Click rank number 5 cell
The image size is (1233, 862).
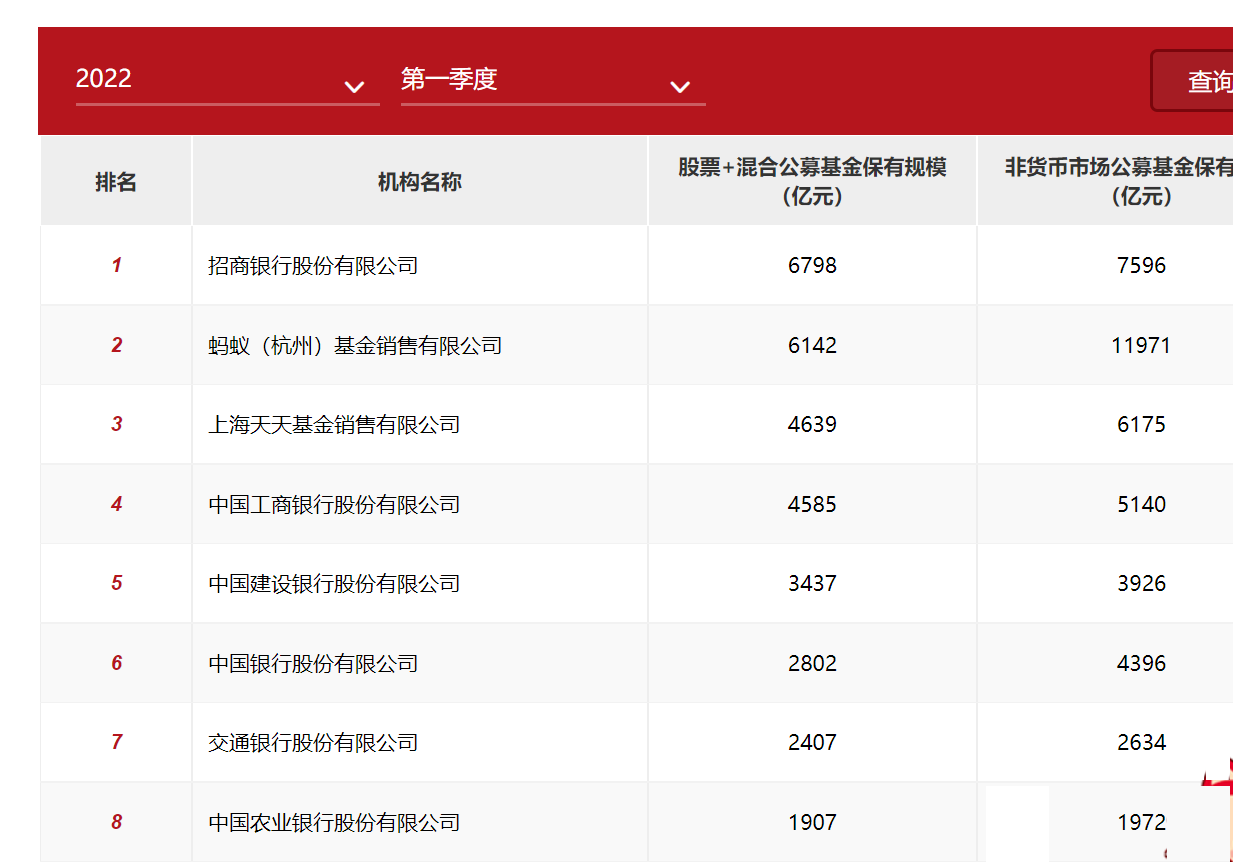[116, 583]
